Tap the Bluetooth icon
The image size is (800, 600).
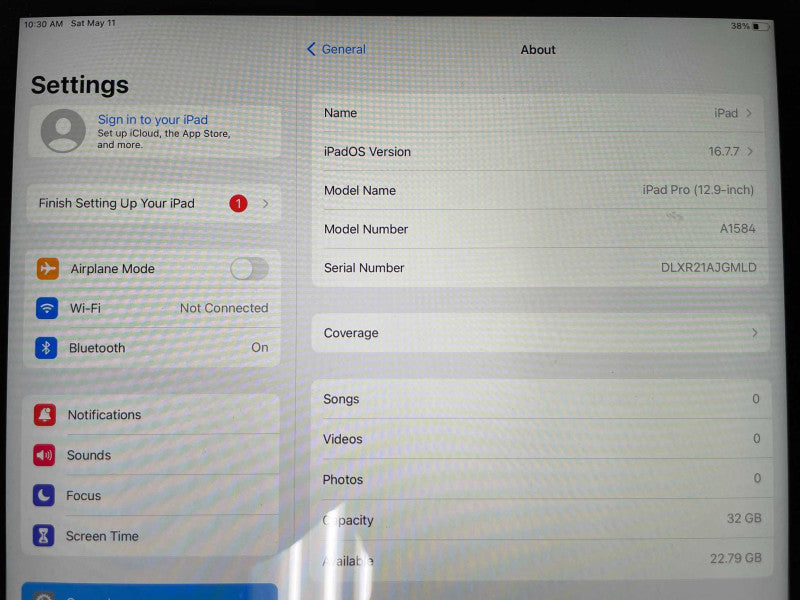point(46,348)
